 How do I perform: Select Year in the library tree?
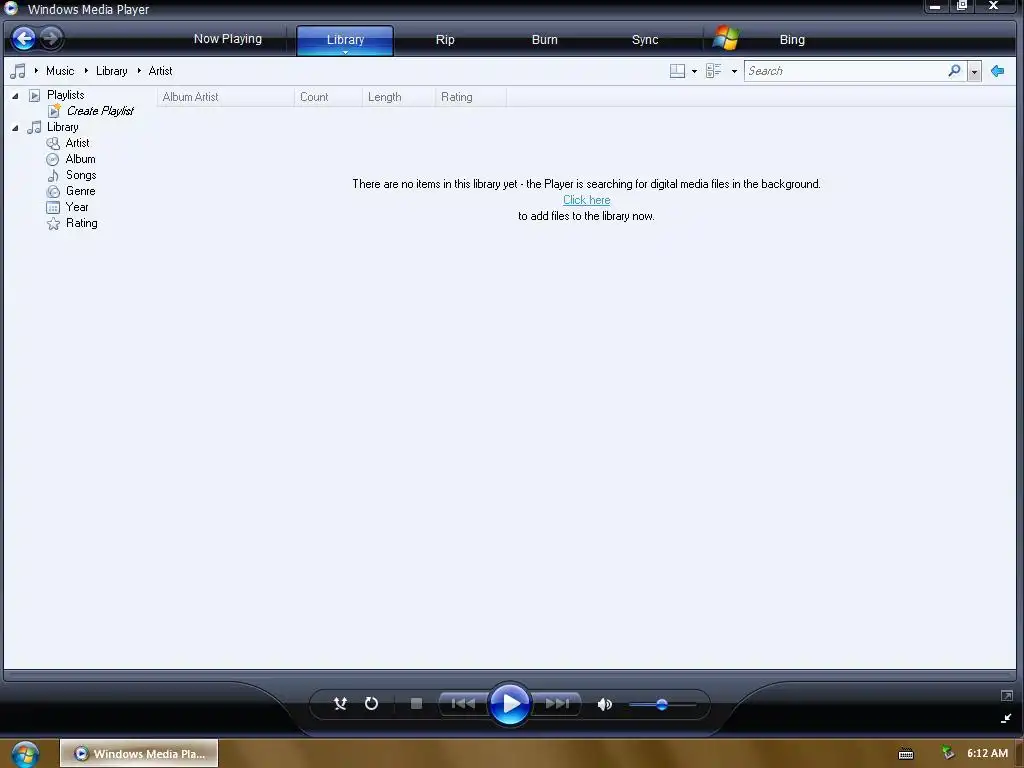pos(76,207)
